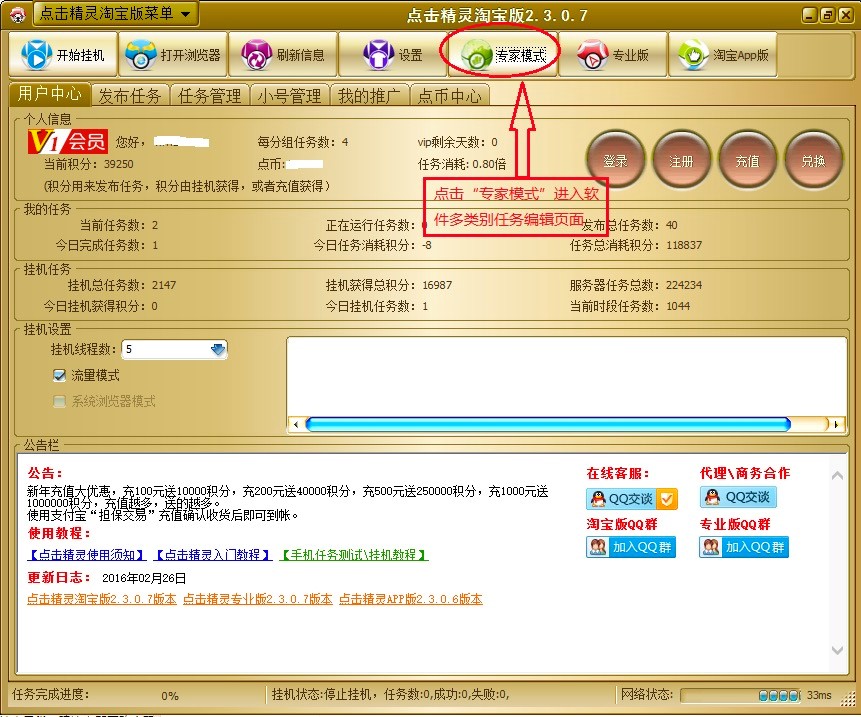The image size is (861, 717).
Task: Click the round 充值 button
Action: tap(747, 160)
